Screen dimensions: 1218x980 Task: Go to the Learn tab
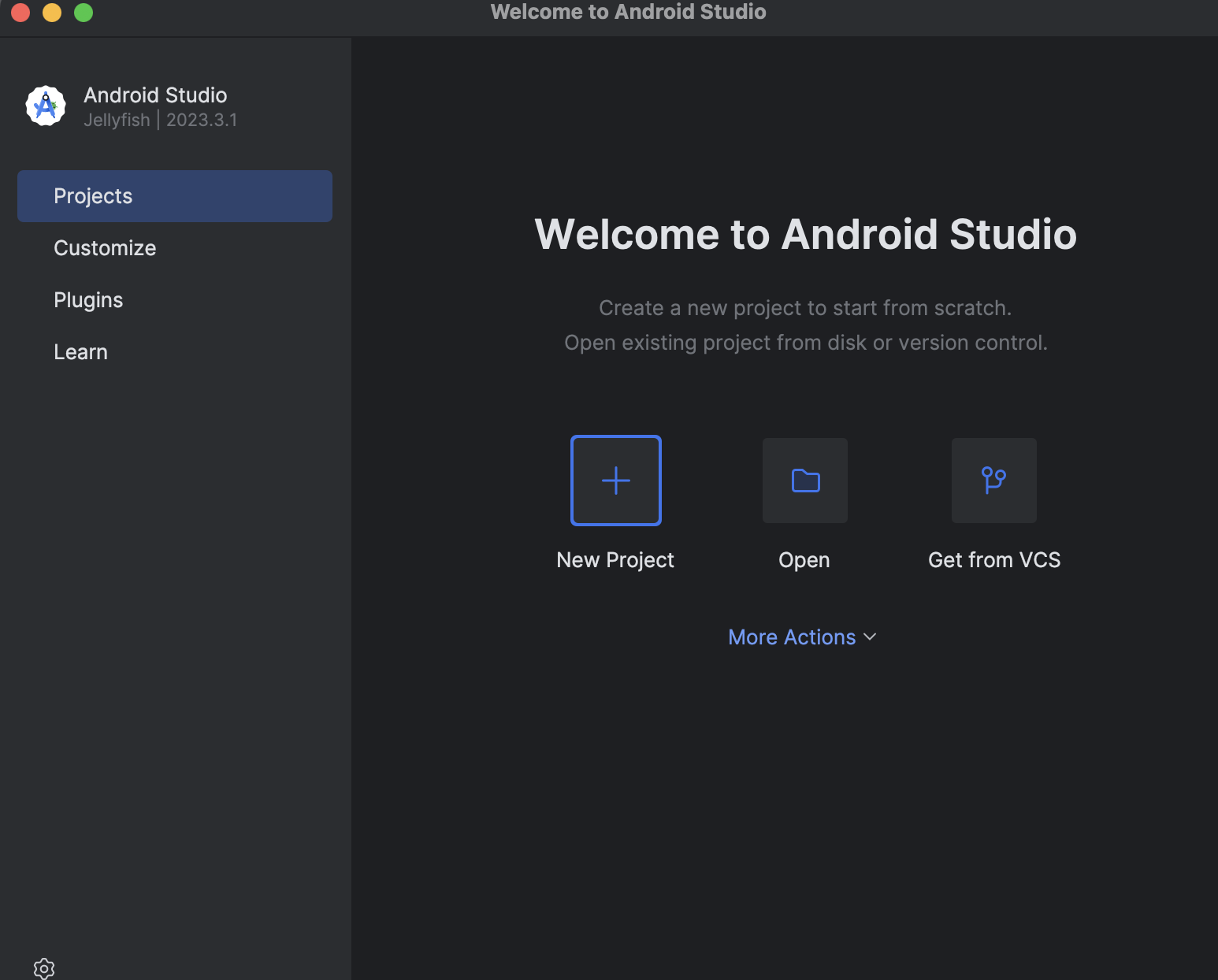click(x=175, y=352)
